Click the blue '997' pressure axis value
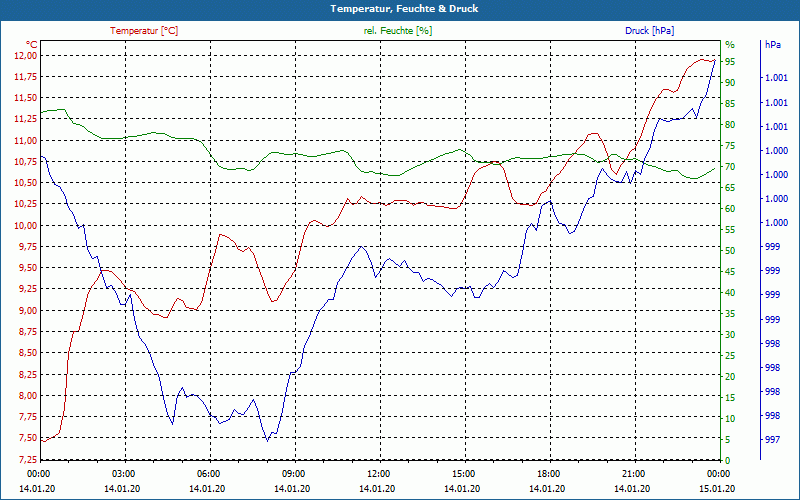This screenshot has height=500, width=800. coord(772,439)
